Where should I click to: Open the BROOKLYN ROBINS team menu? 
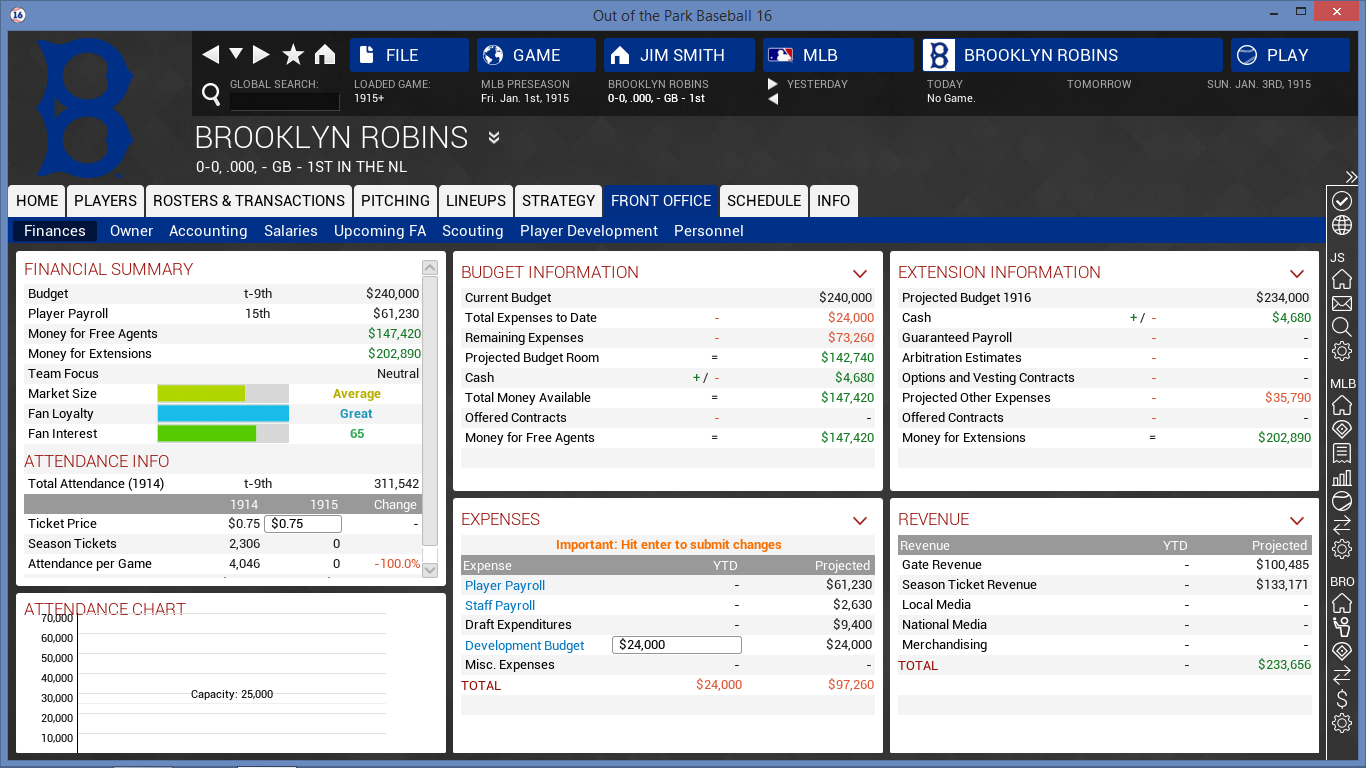1072,55
